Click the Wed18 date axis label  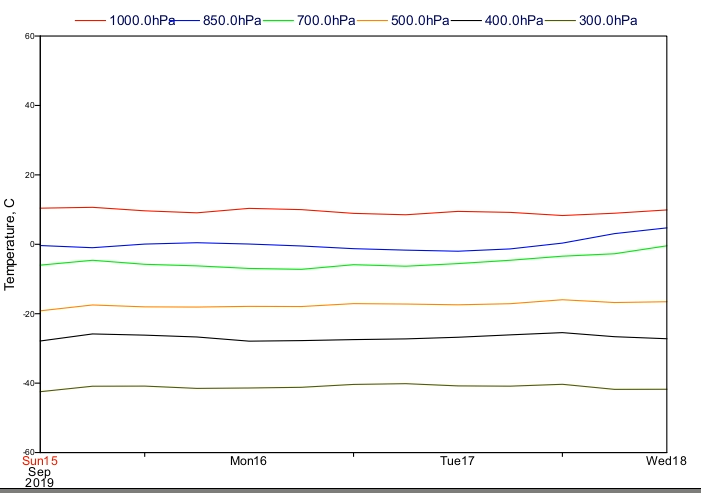click(x=666, y=461)
